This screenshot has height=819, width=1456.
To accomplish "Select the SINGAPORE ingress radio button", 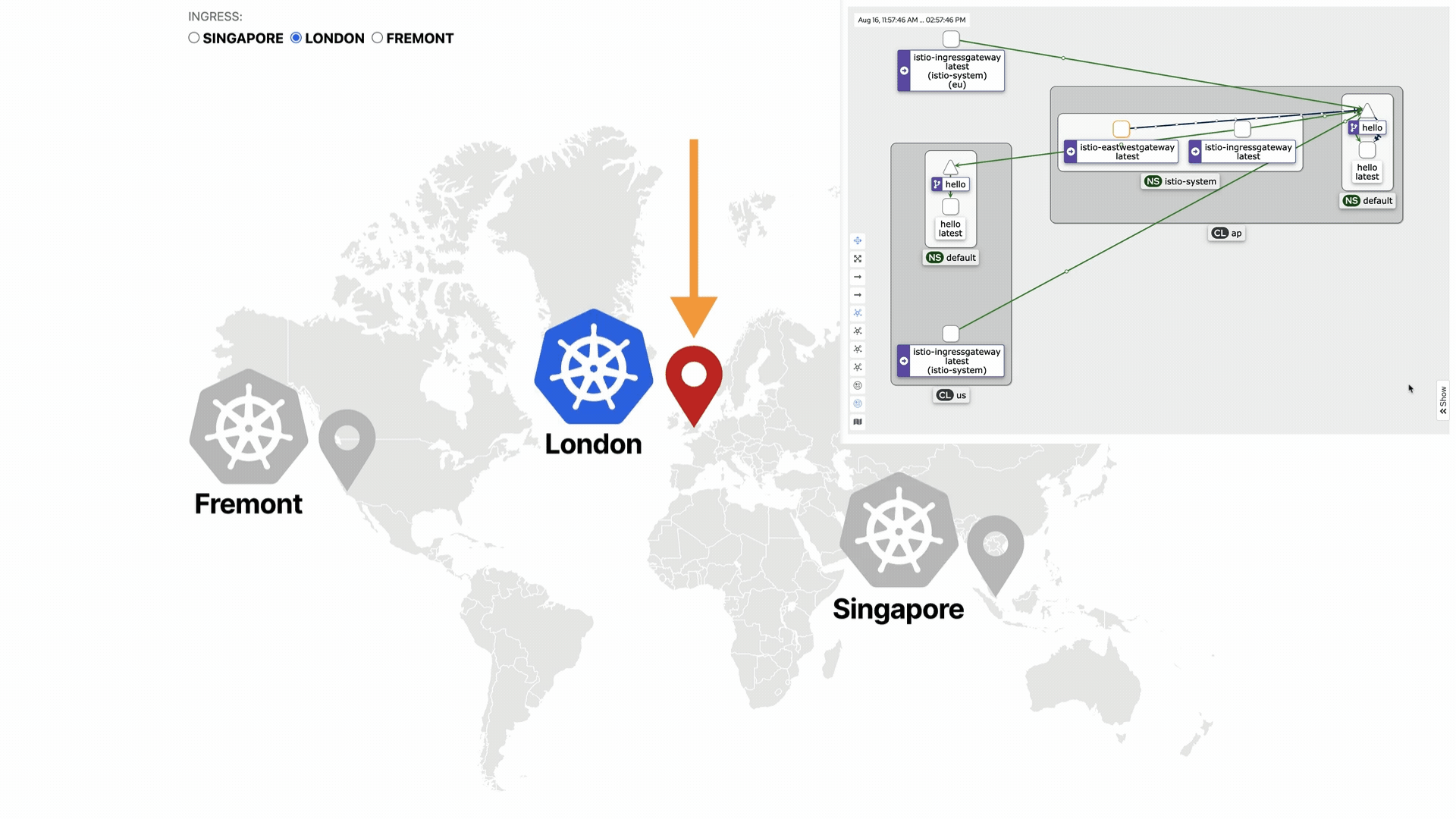I will click(194, 38).
